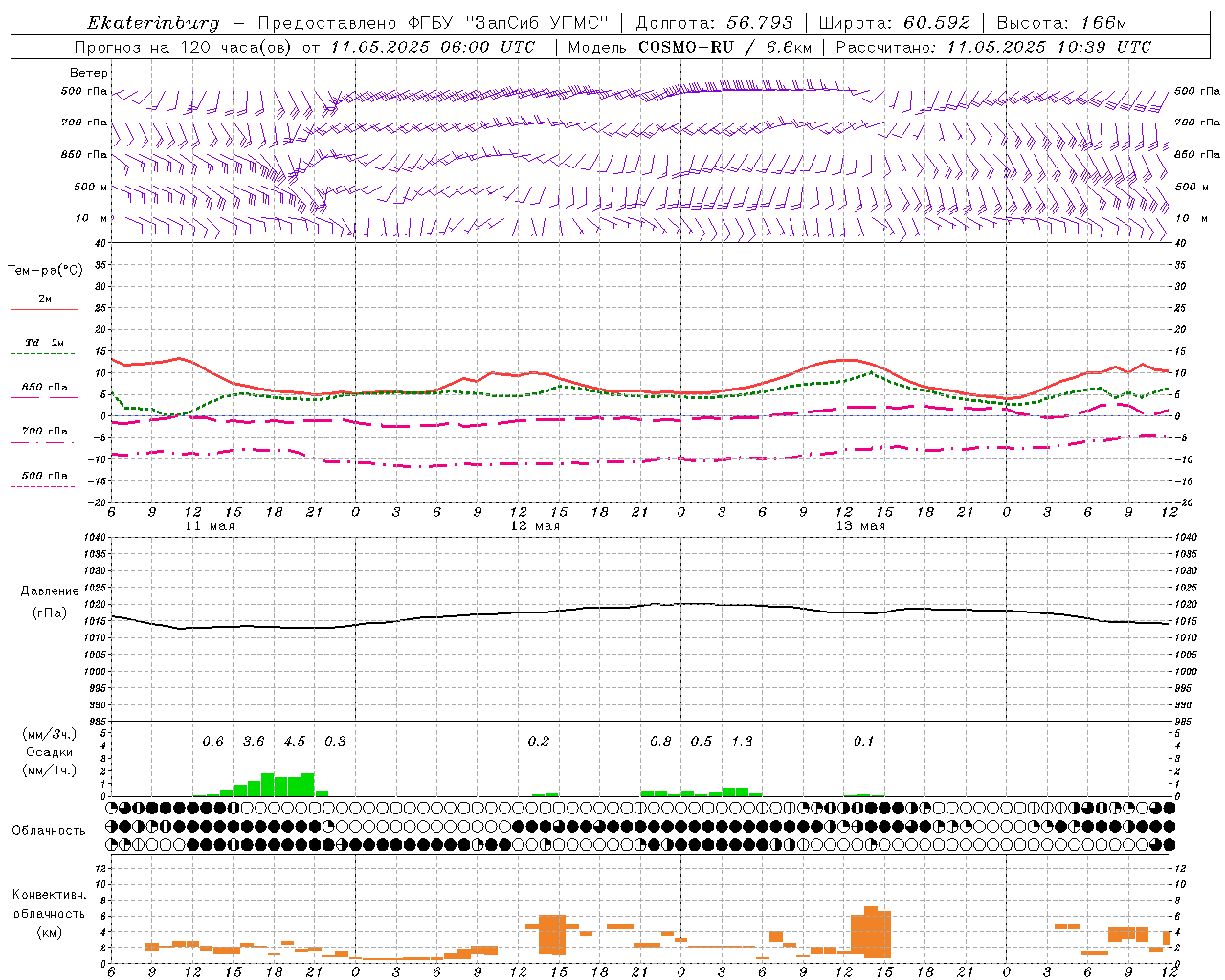
Task: Click the 'Конвективн.' convective cloud label
Action: [x=50, y=895]
